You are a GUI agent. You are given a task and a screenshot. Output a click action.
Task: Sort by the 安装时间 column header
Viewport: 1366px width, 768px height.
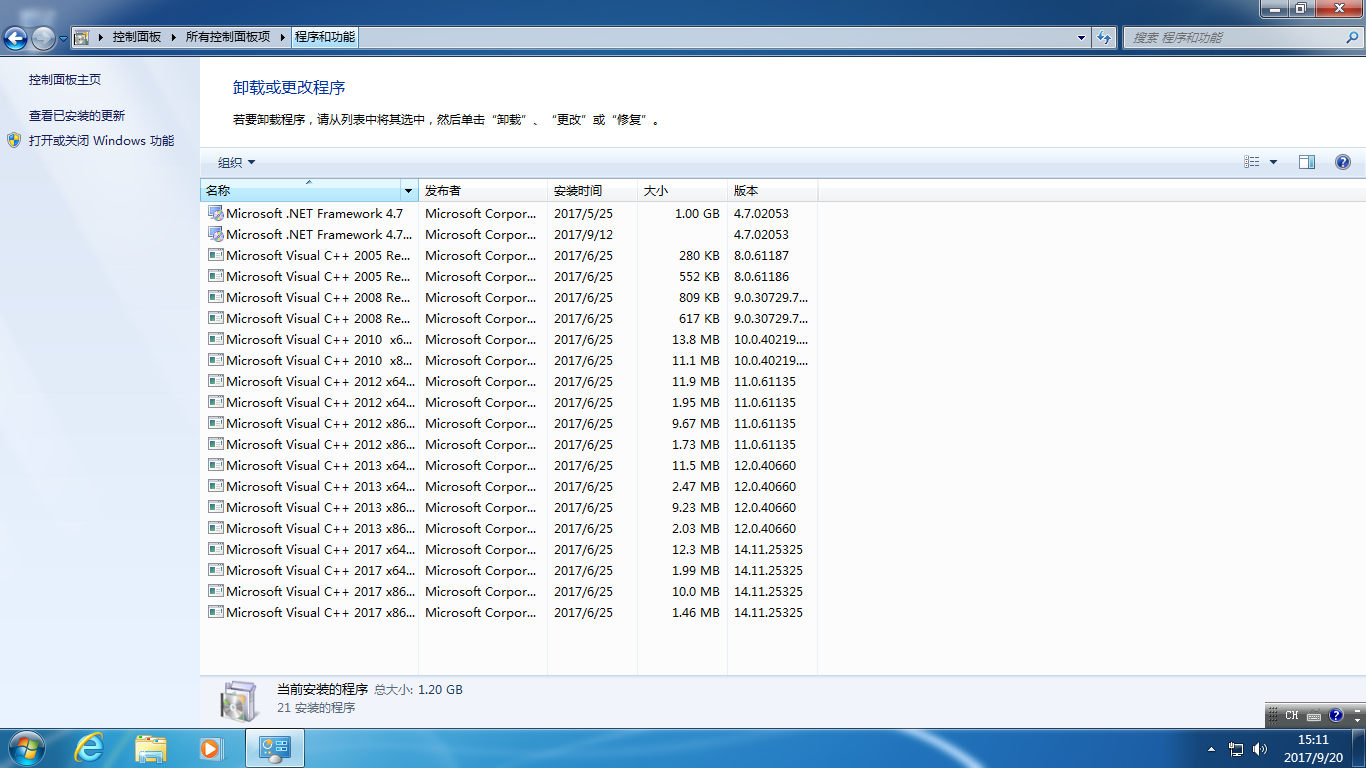click(592, 190)
